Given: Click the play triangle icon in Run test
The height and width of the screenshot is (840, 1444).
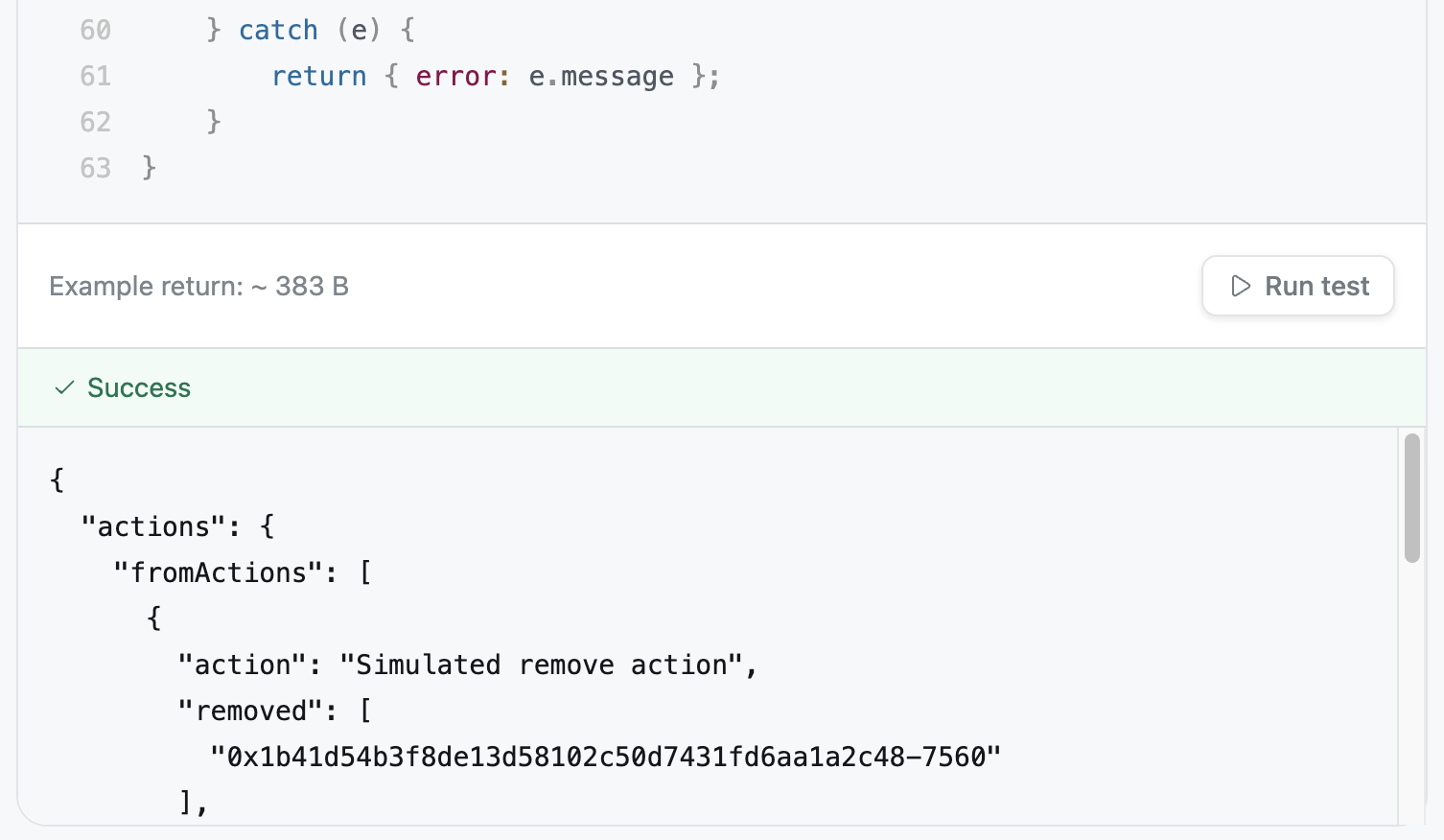Looking at the screenshot, I should click(x=1241, y=286).
